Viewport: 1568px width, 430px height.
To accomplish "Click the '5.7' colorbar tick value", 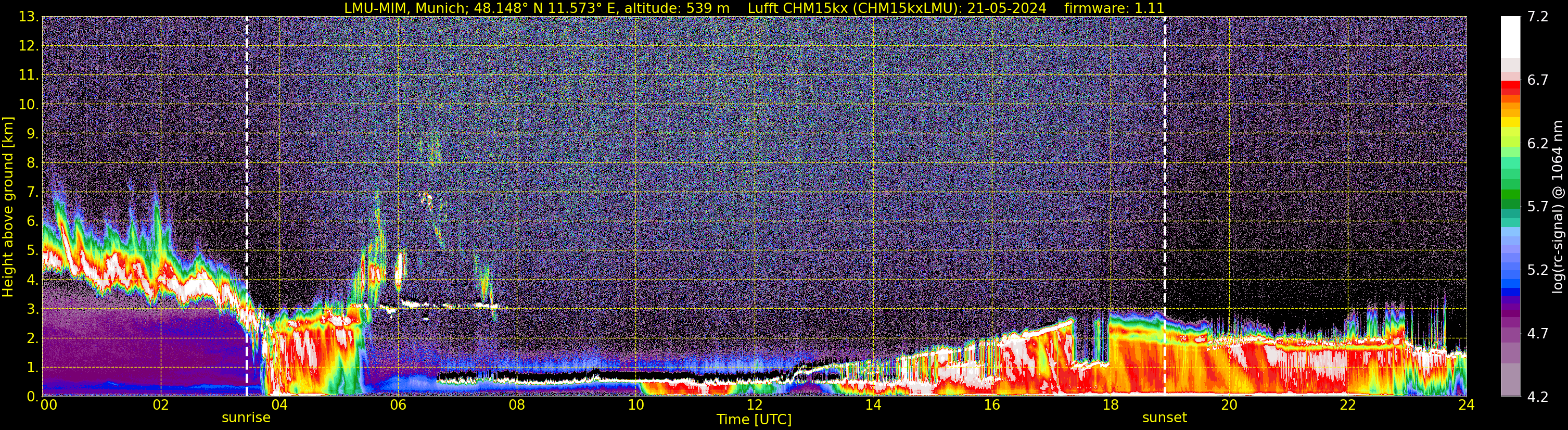I will pos(1538,207).
